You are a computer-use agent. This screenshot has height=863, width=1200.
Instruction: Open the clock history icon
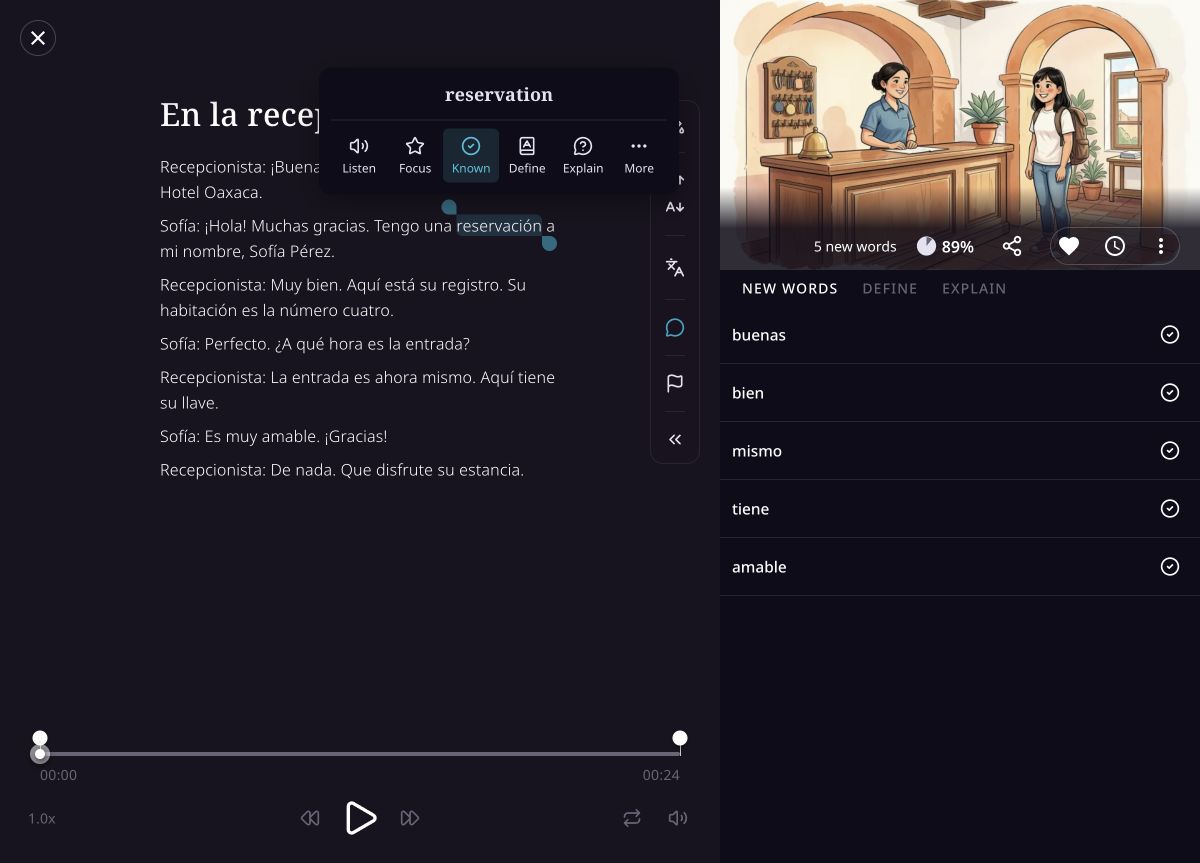pyautogui.click(x=1115, y=246)
